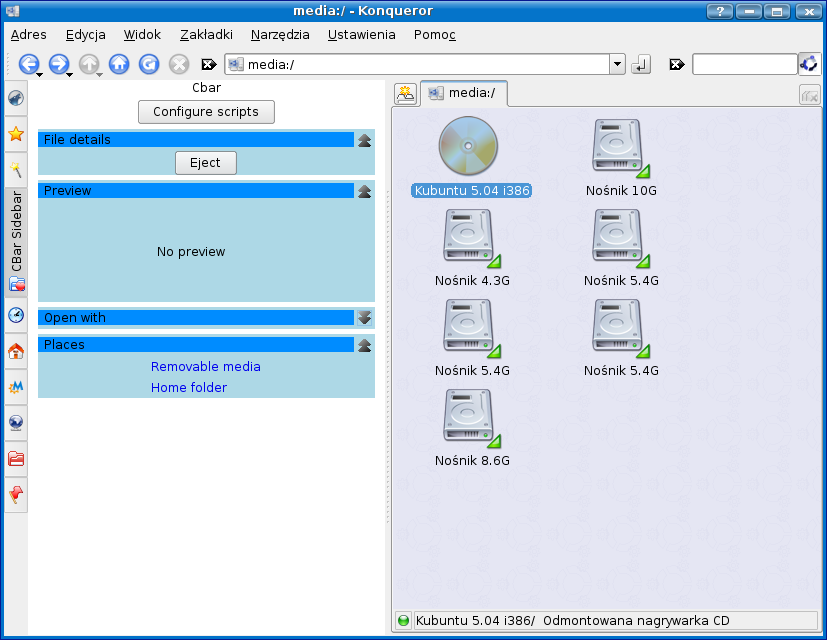Toggle the green link-view indicator in status bar
827x640 pixels.
point(404,620)
